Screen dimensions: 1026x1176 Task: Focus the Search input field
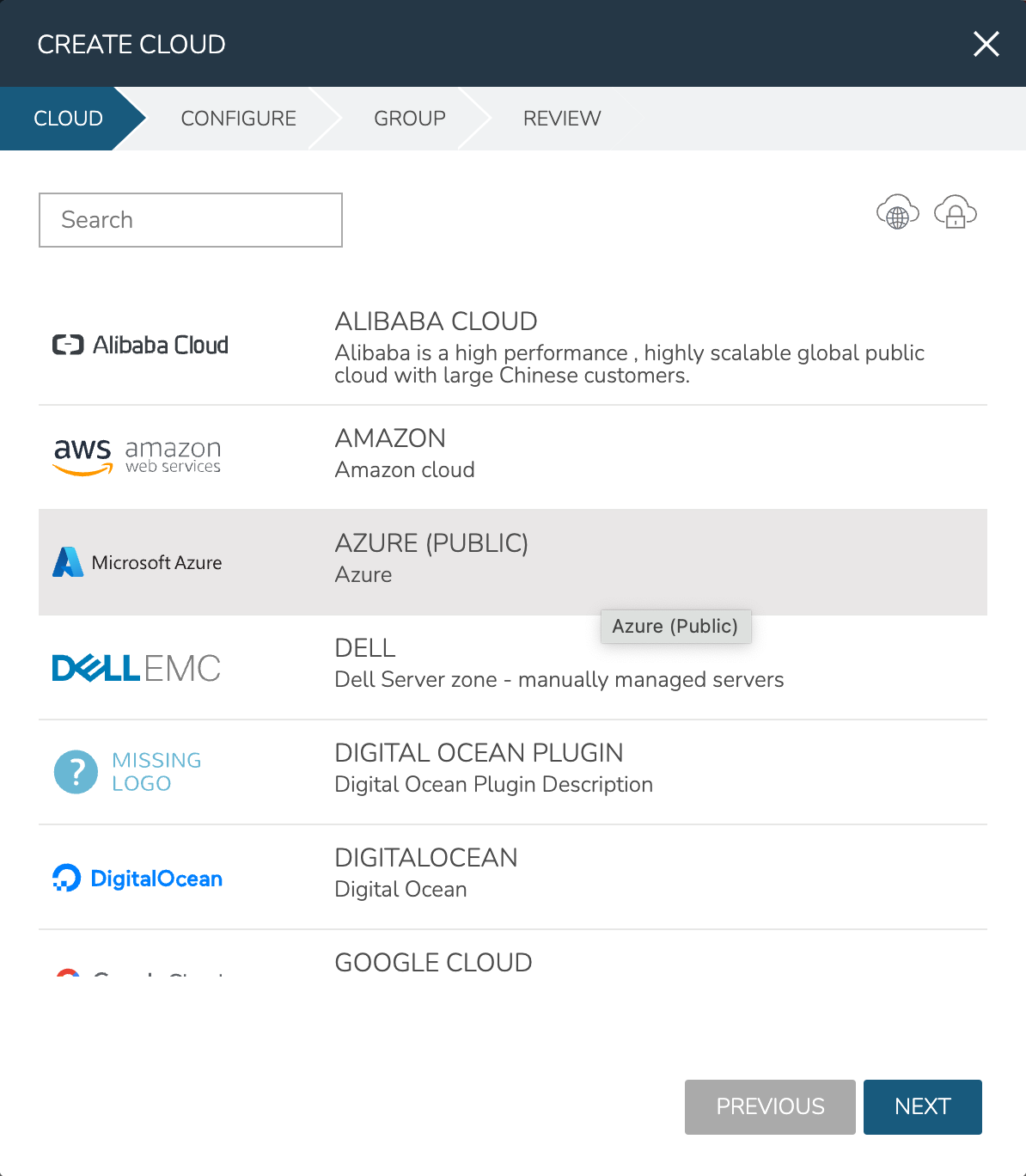(191, 220)
